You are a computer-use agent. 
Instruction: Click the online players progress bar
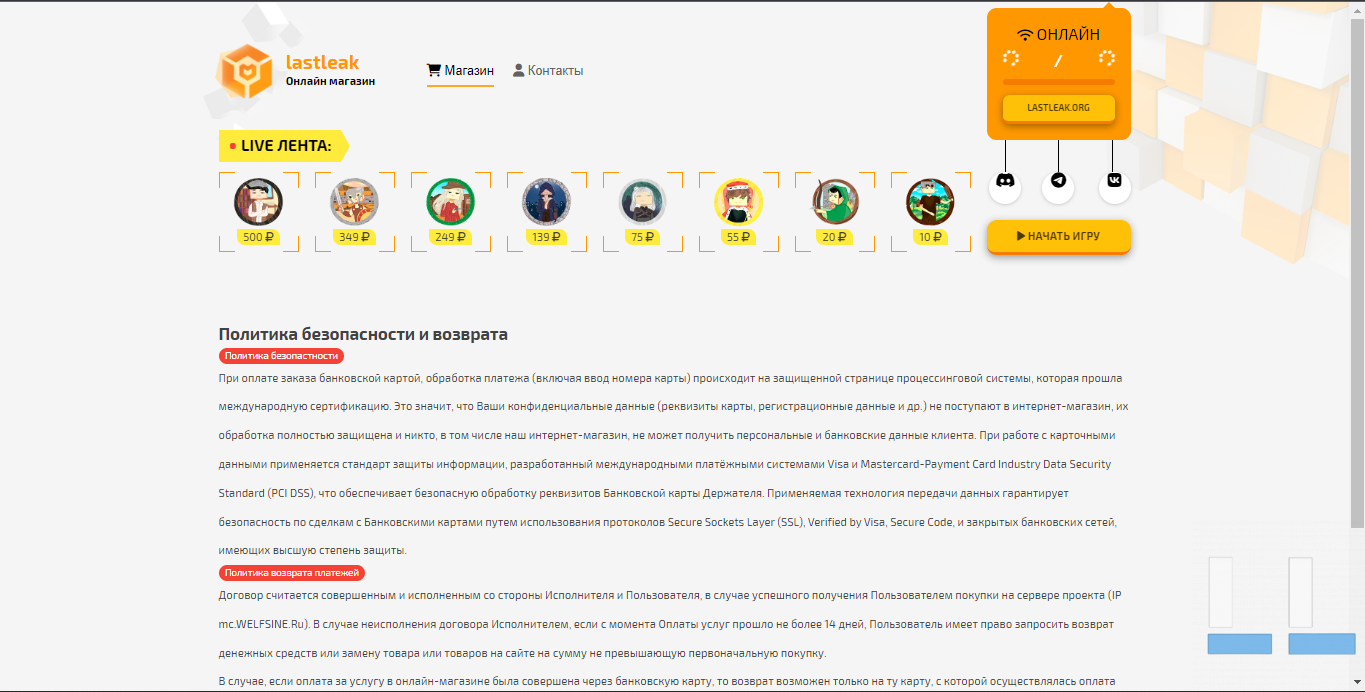point(1059,82)
